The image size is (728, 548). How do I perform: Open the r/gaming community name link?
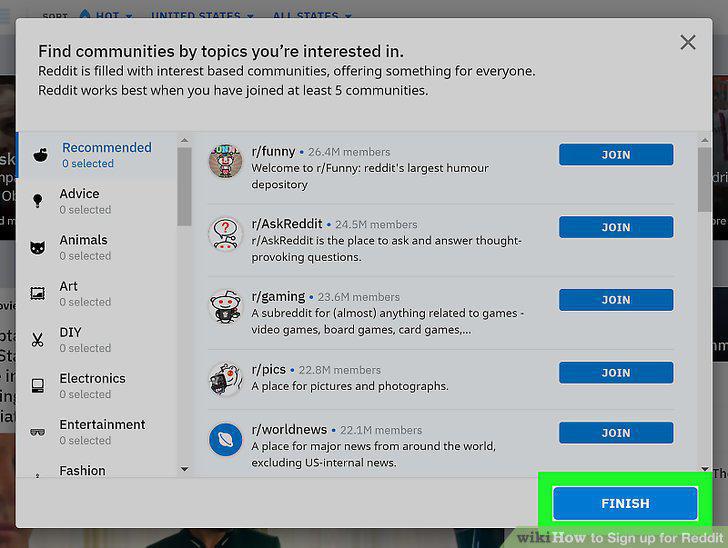tap(278, 296)
